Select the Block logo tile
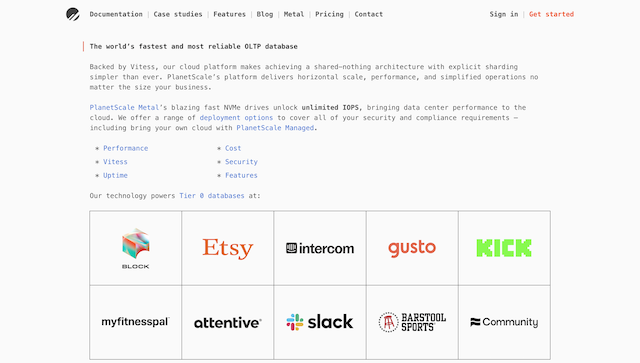Viewport: 640px width, 363px height. (x=136, y=248)
